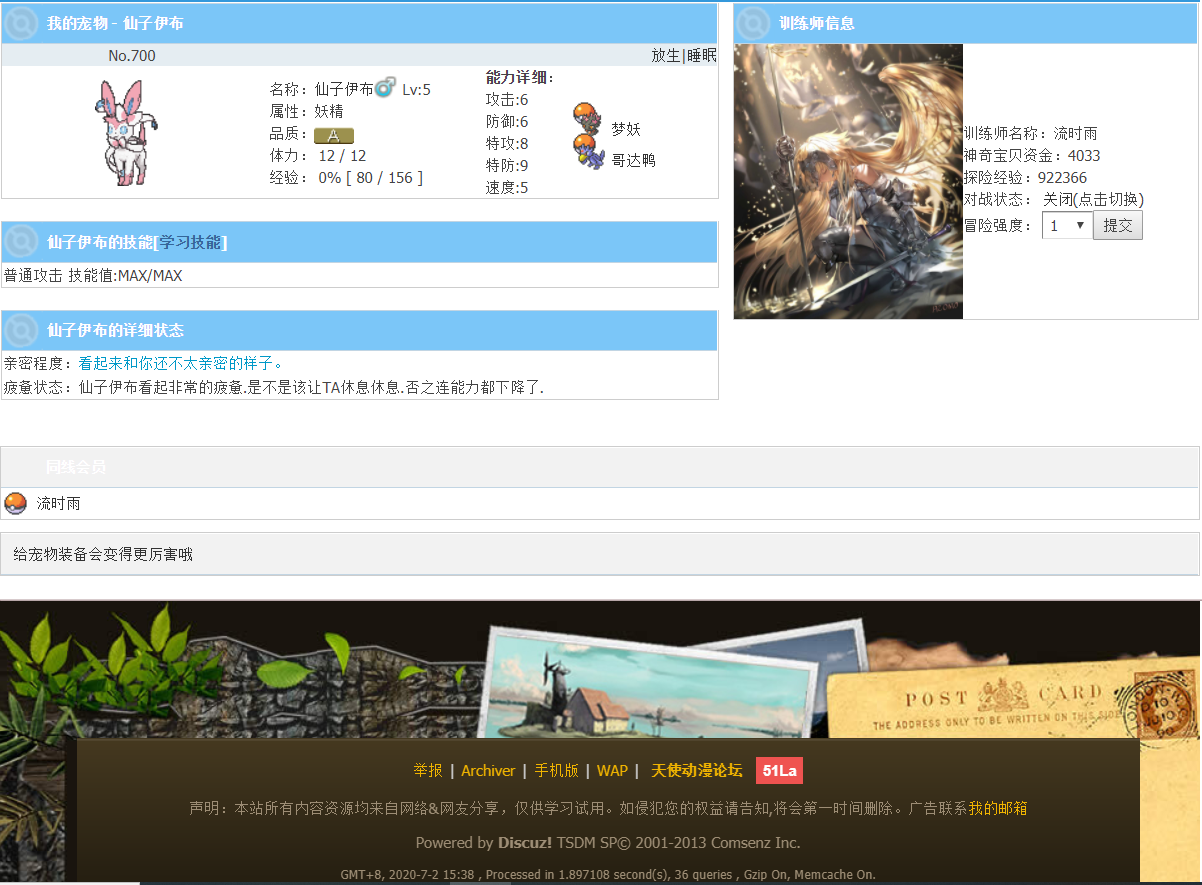Click the 给宠物装备会变得更厉害哦 tip

(x=103, y=553)
